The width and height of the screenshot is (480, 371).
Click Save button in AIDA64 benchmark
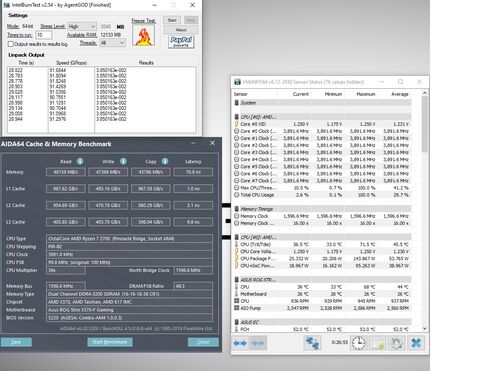click(x=16, y=342)
